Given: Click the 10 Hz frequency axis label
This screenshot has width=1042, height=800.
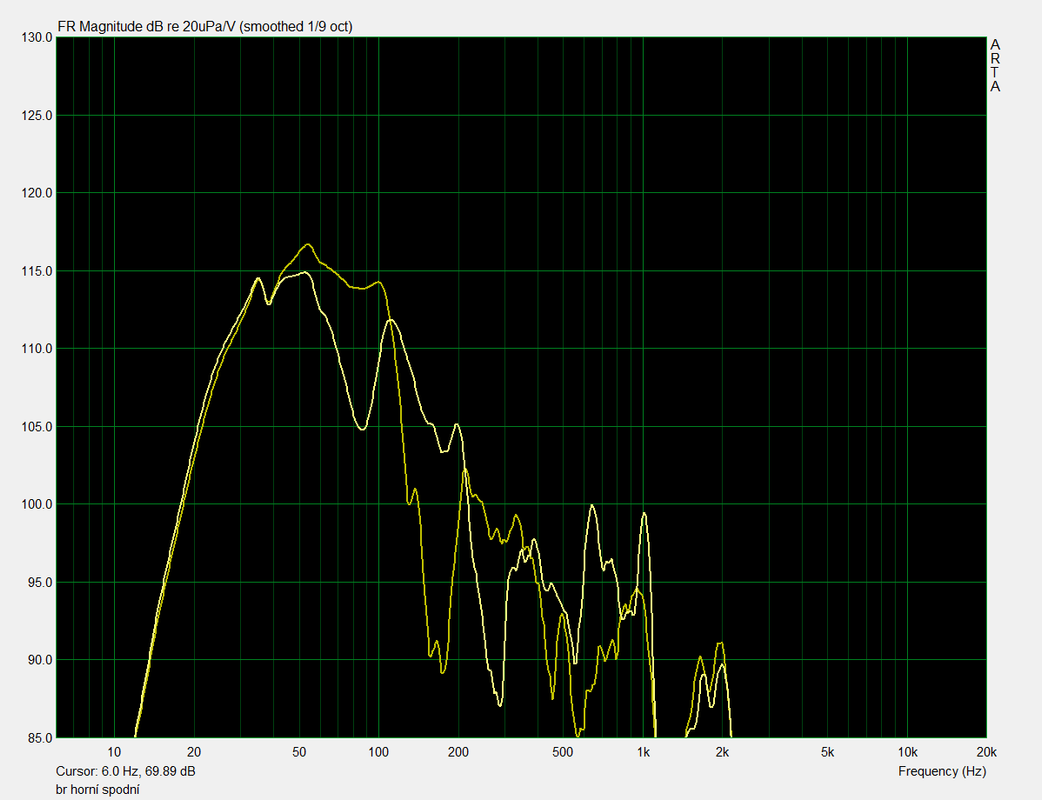Looking at the screenshot, I should point(114,752).
